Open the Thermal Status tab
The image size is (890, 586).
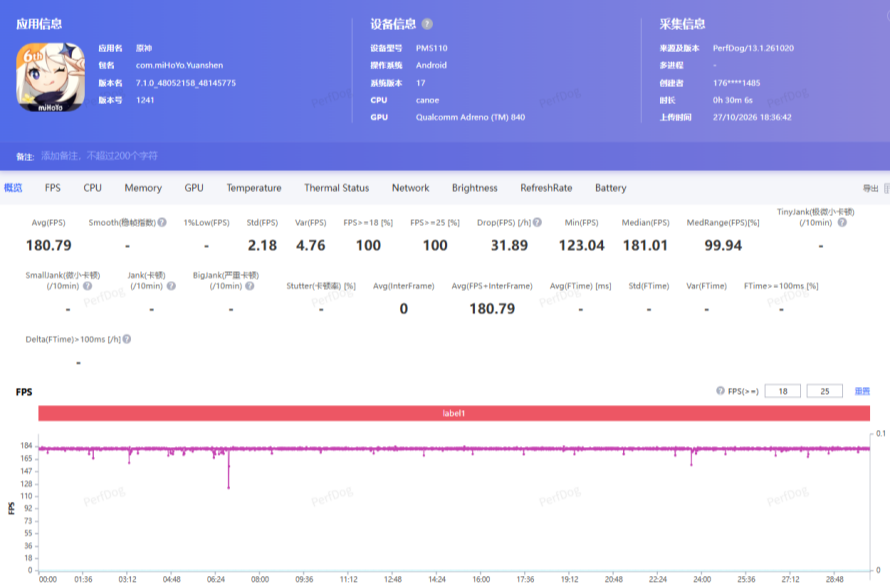(x=337, y=188)
